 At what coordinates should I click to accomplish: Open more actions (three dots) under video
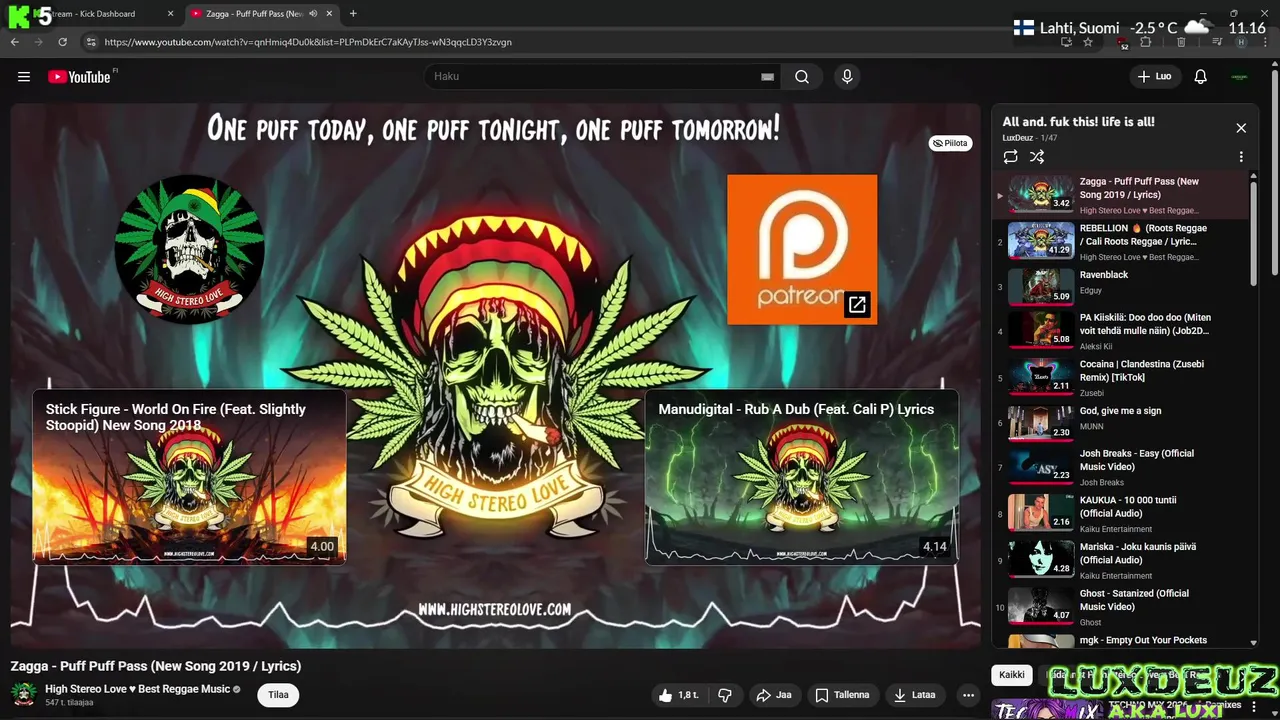[x=968, y=695]
